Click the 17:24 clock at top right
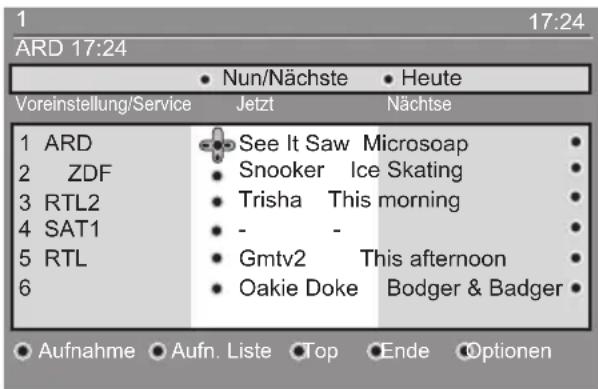Image resolution: width=598 pixels, height=389 pixels. coord(556,22)
